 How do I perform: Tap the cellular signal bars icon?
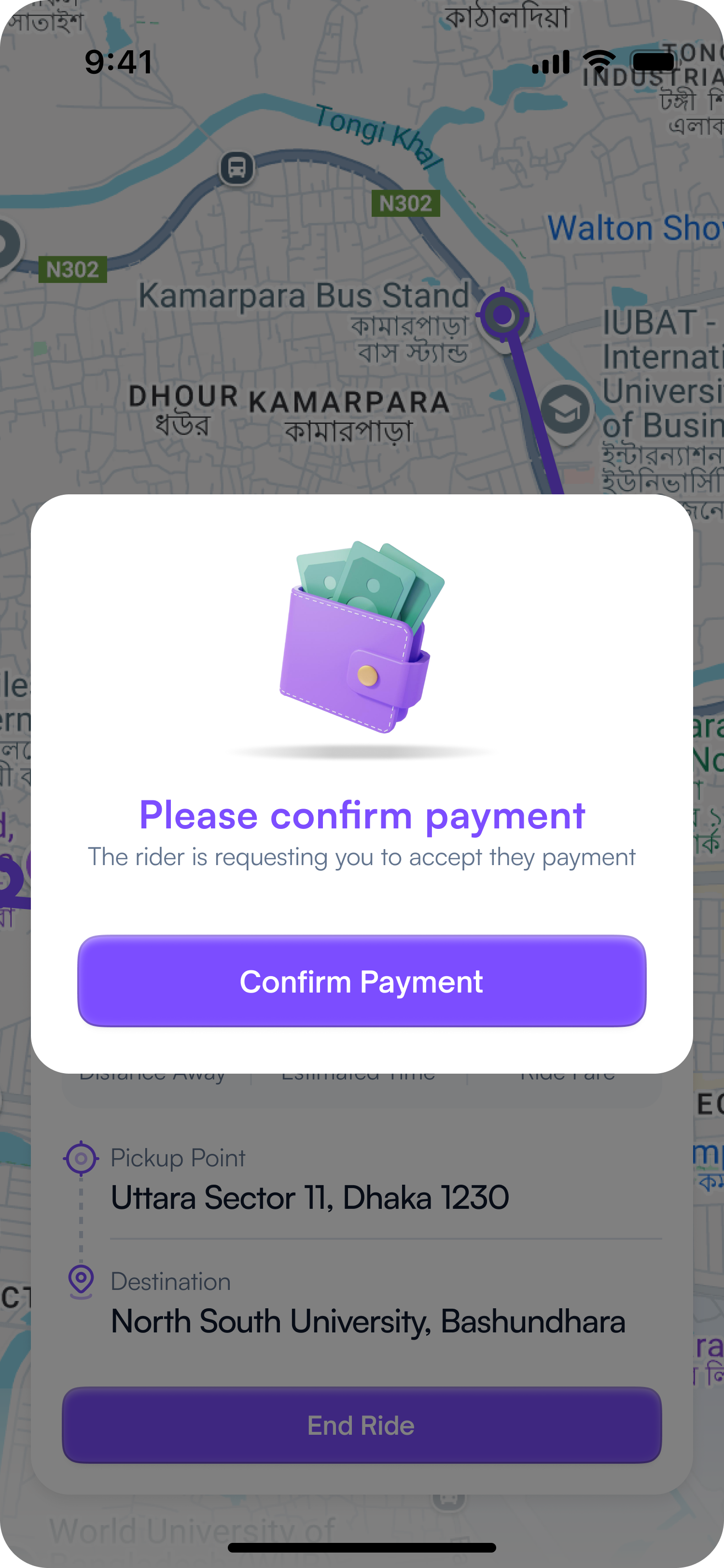(x=551, y=62)
